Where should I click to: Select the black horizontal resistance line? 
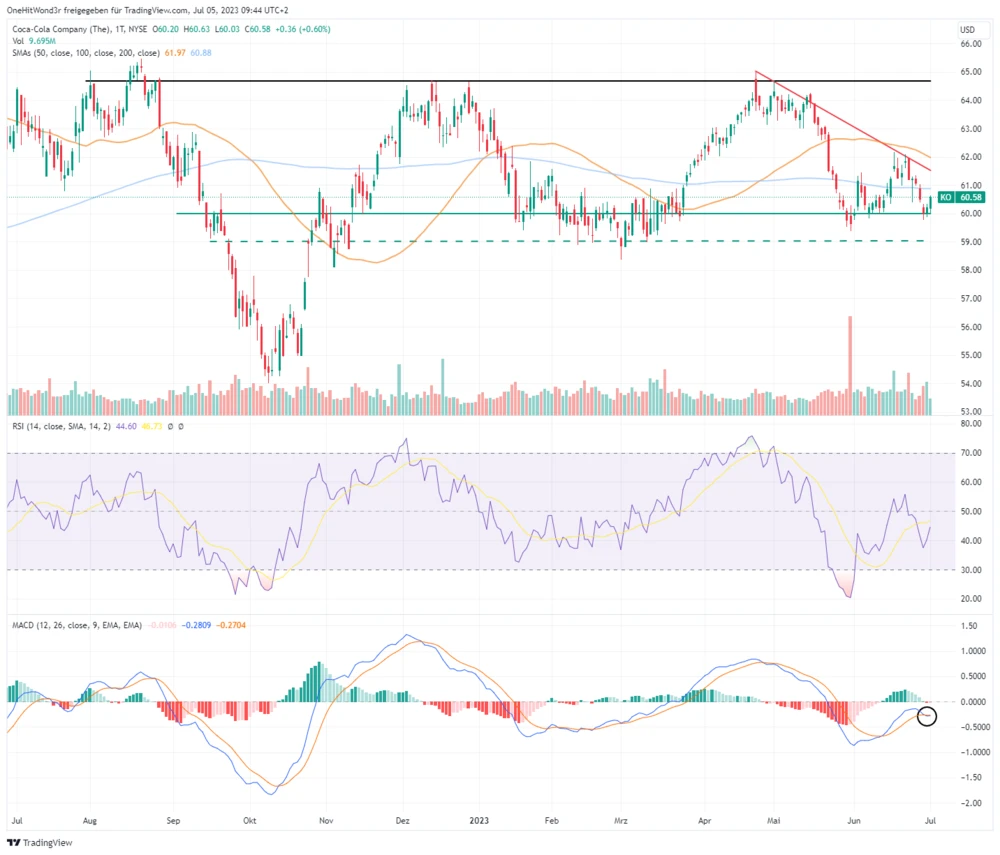pyautogui.click(x=500, y=81)
